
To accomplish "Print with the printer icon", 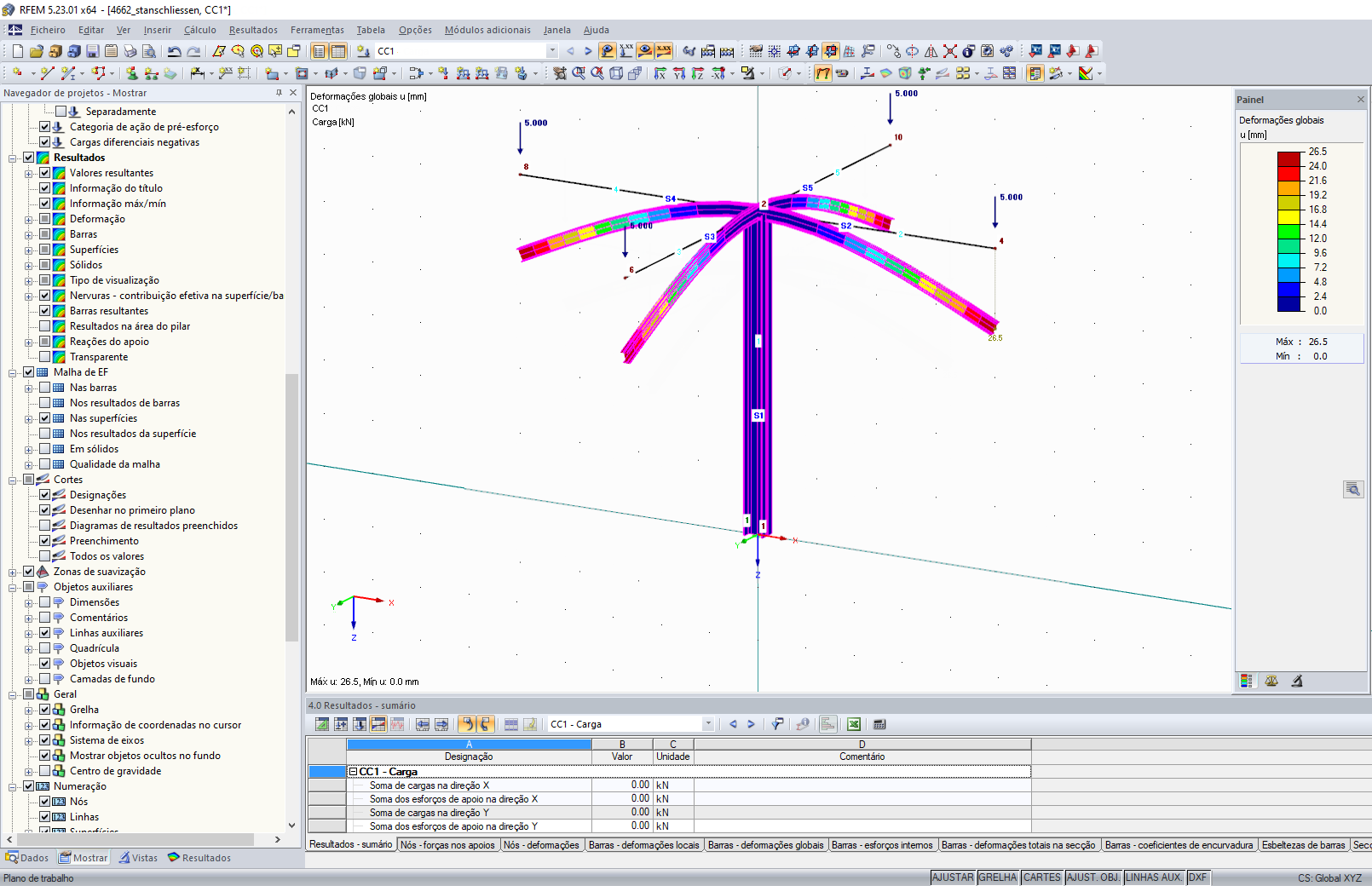I will tap(130, 51).
